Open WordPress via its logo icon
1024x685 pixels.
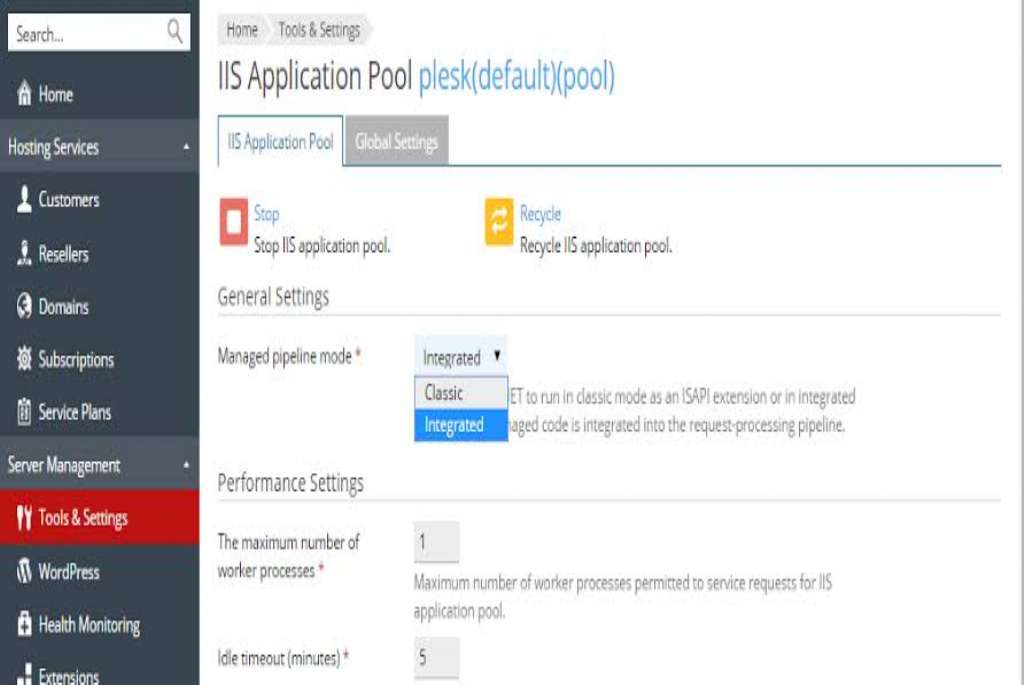[24, 571]
